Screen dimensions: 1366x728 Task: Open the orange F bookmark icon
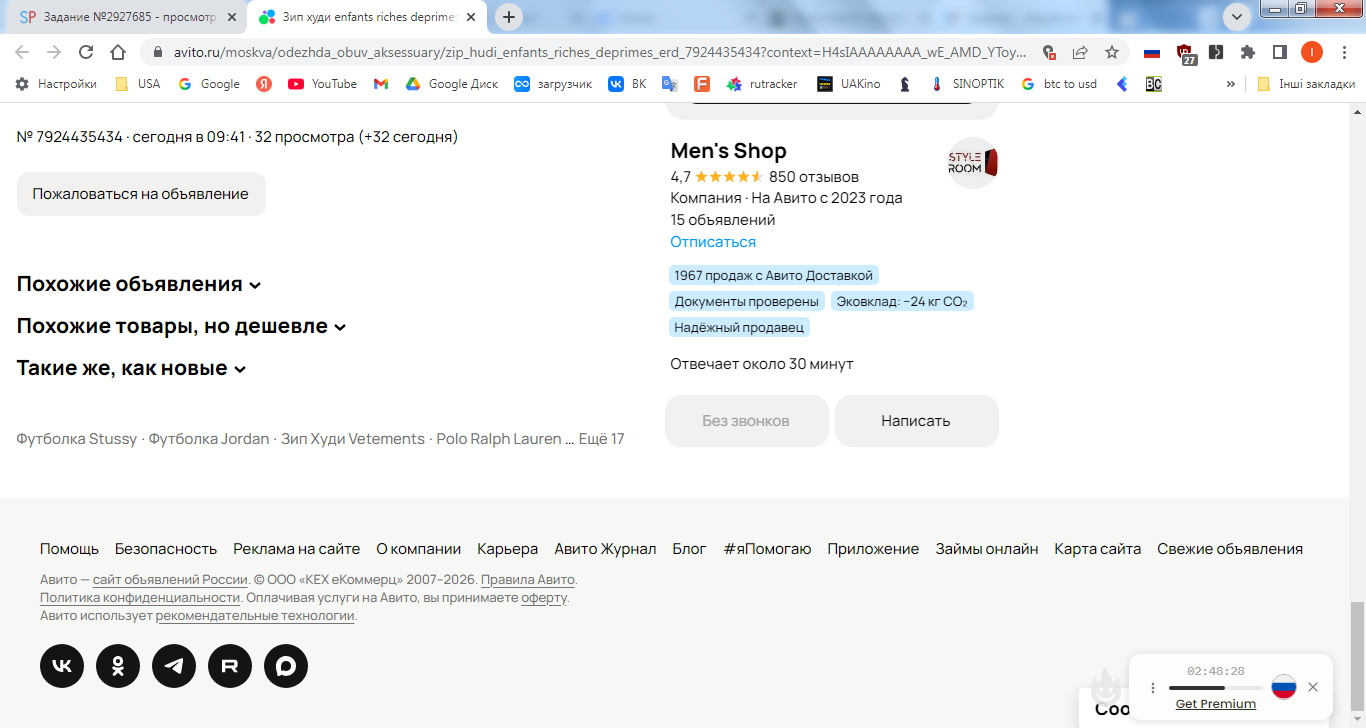(x=702, y=84)
